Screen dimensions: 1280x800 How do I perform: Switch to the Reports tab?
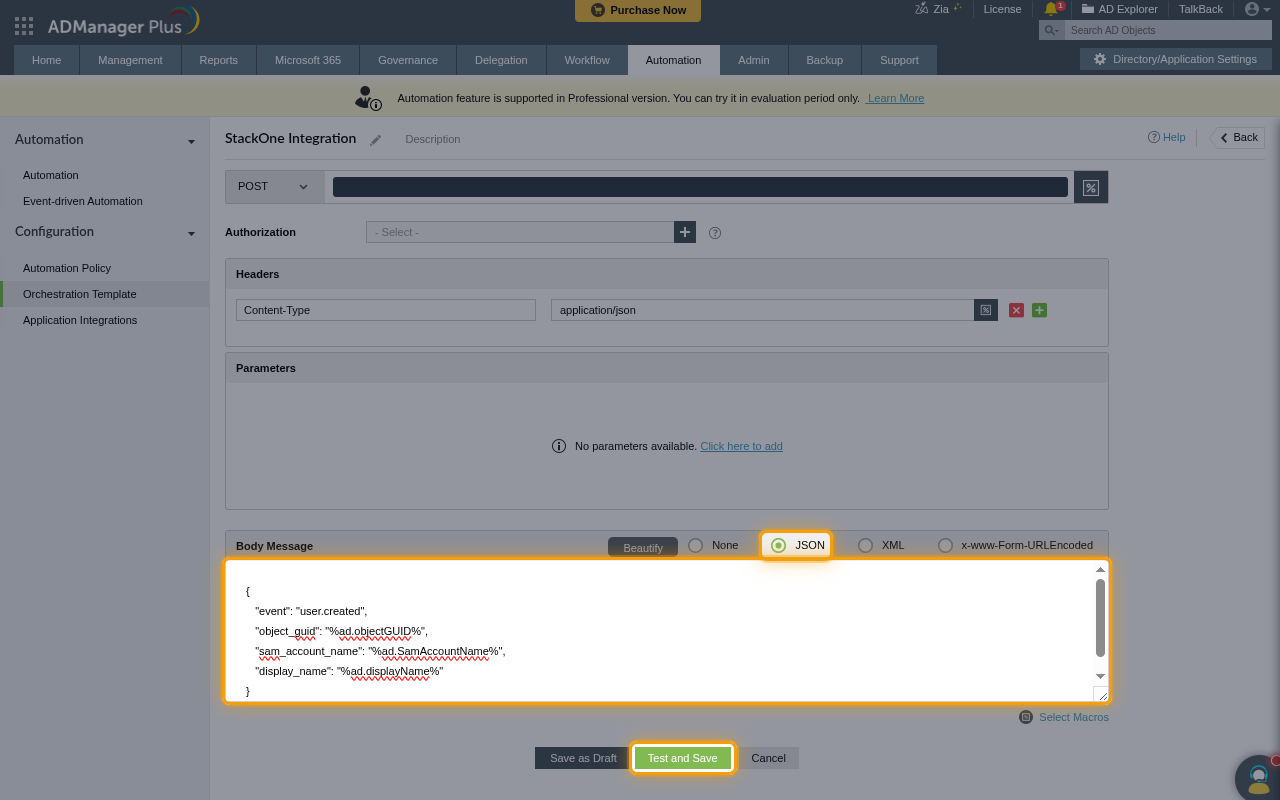click(218, 60)
